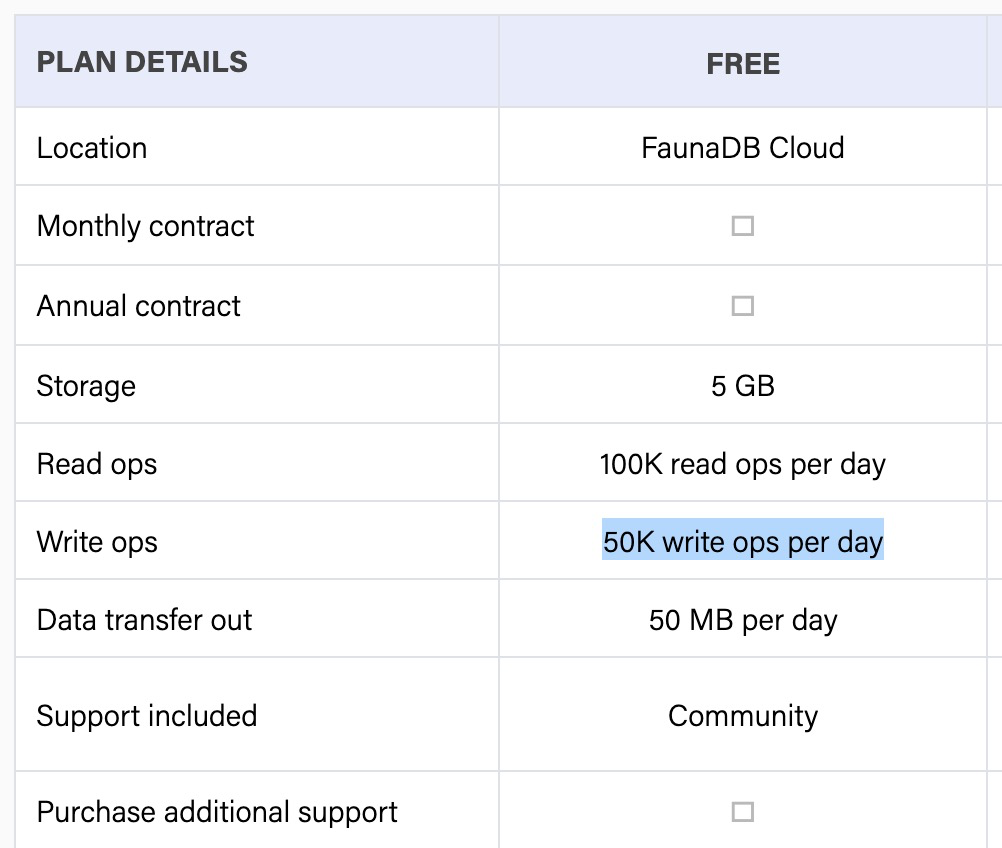Click the Write ops row label

click(x=97, y=542)
